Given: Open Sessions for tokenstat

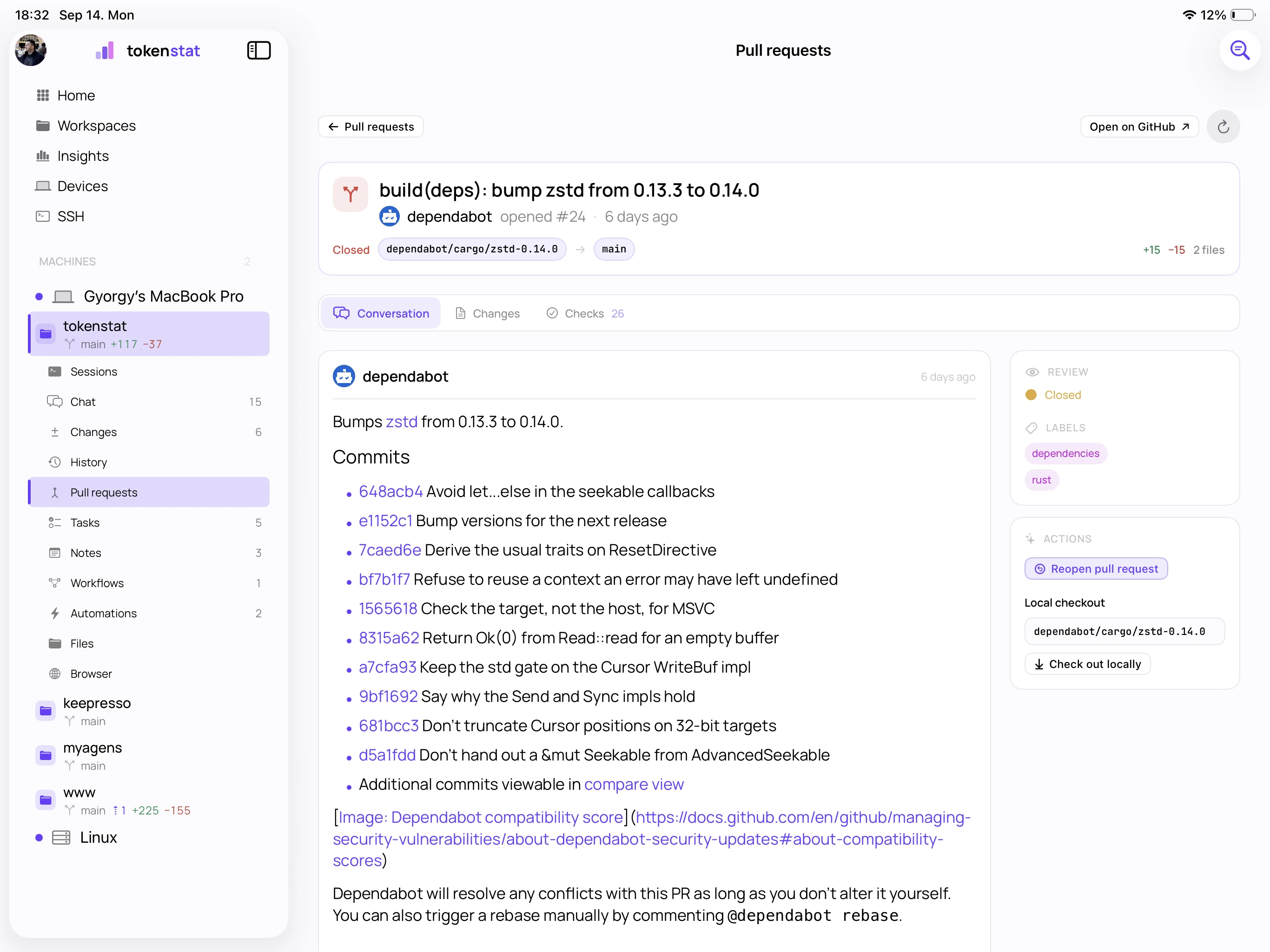Looking at the screenshot, I should (x=149, y=371).
